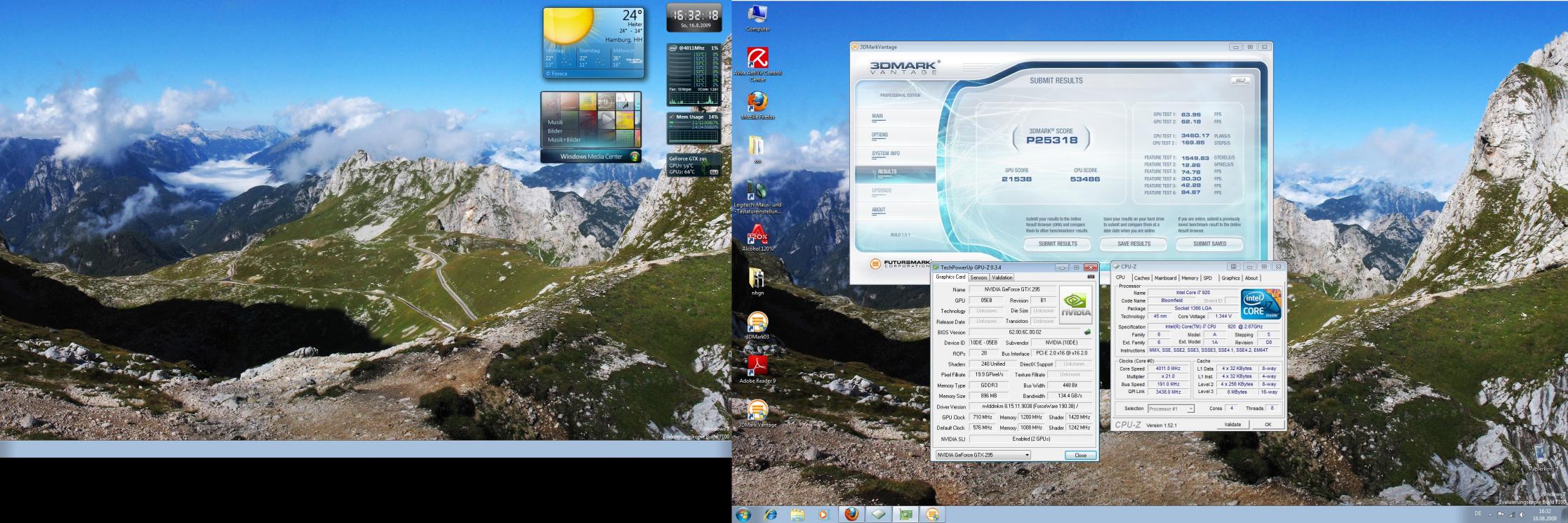
Task: Open Windows Explorer from the taskbar
Action: [x=797, y=515]
